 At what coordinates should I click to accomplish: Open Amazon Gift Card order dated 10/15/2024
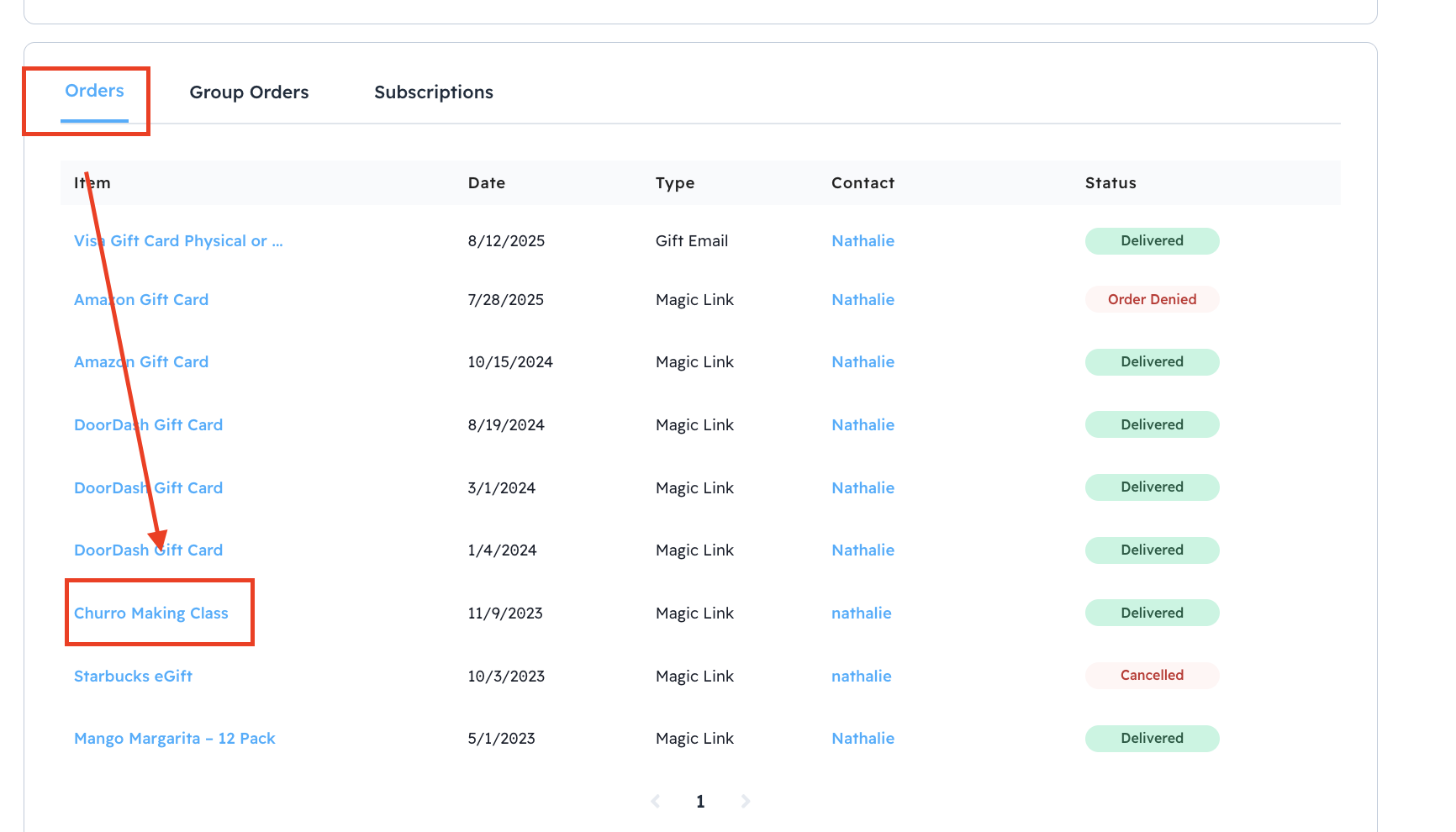pyautogui.click(x=141, y=362)
